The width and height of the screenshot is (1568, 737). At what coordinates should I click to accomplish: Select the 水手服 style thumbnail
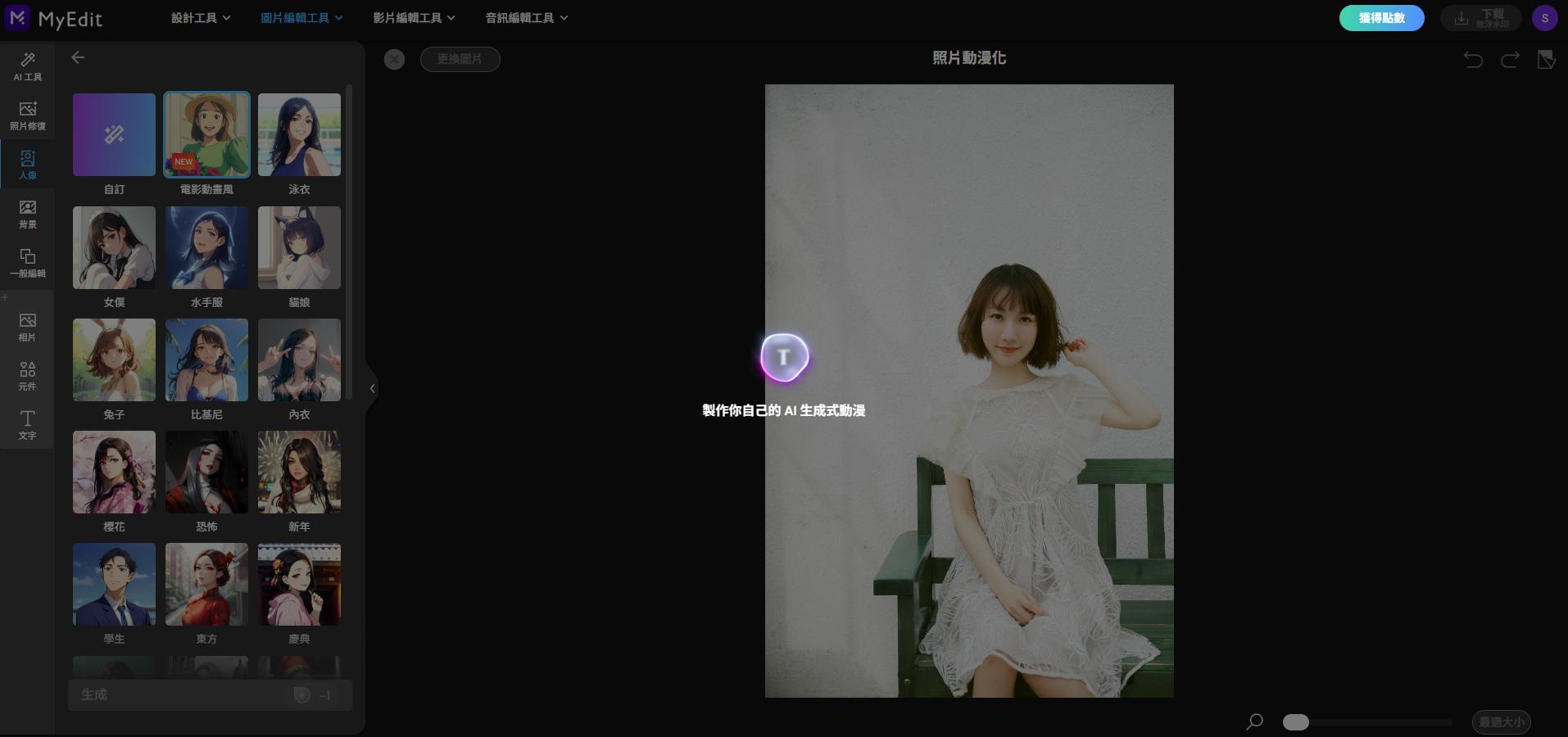point(206,247)
